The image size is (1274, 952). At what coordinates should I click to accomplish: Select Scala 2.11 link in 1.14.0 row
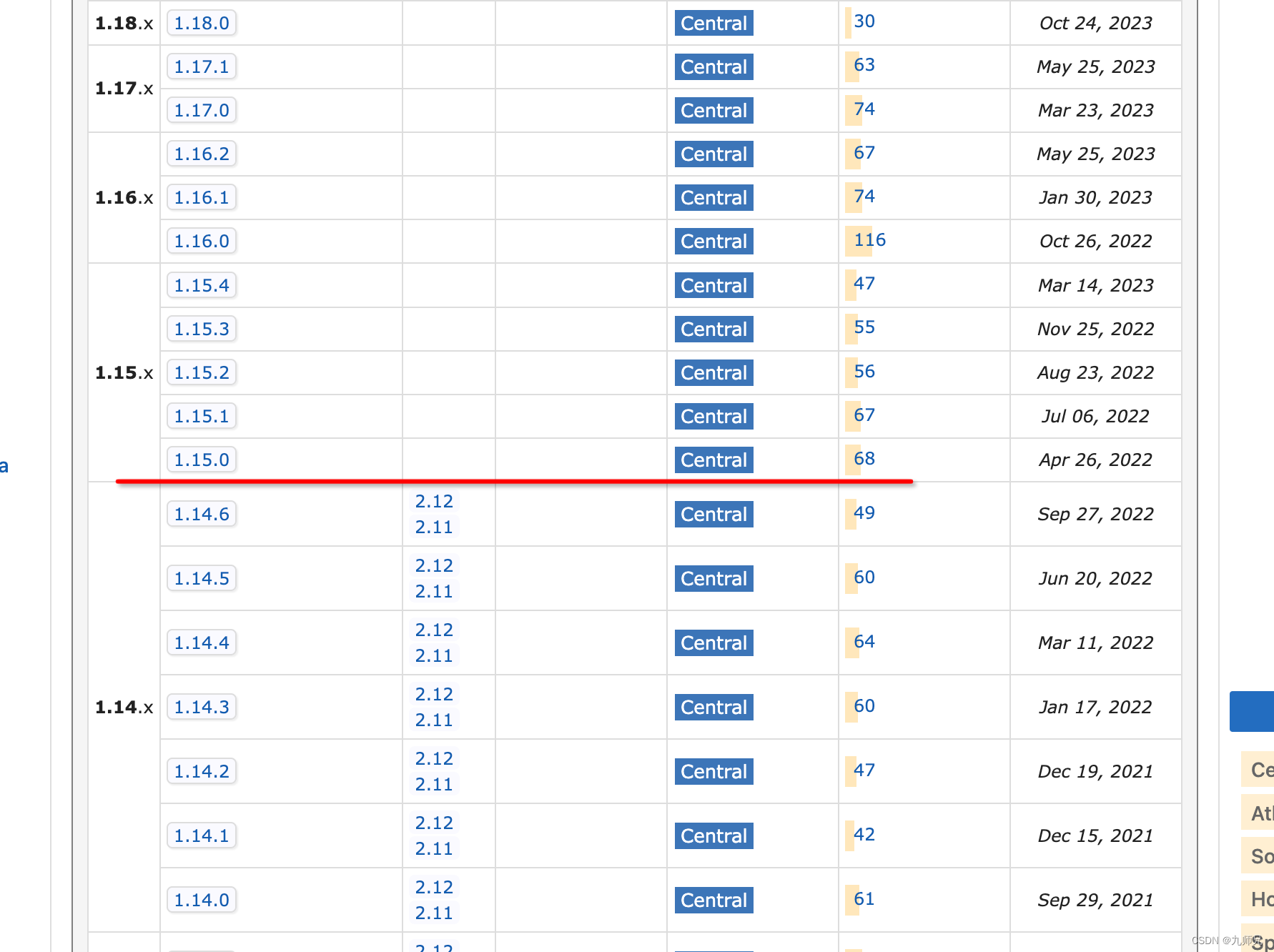(x=434, y=913)
